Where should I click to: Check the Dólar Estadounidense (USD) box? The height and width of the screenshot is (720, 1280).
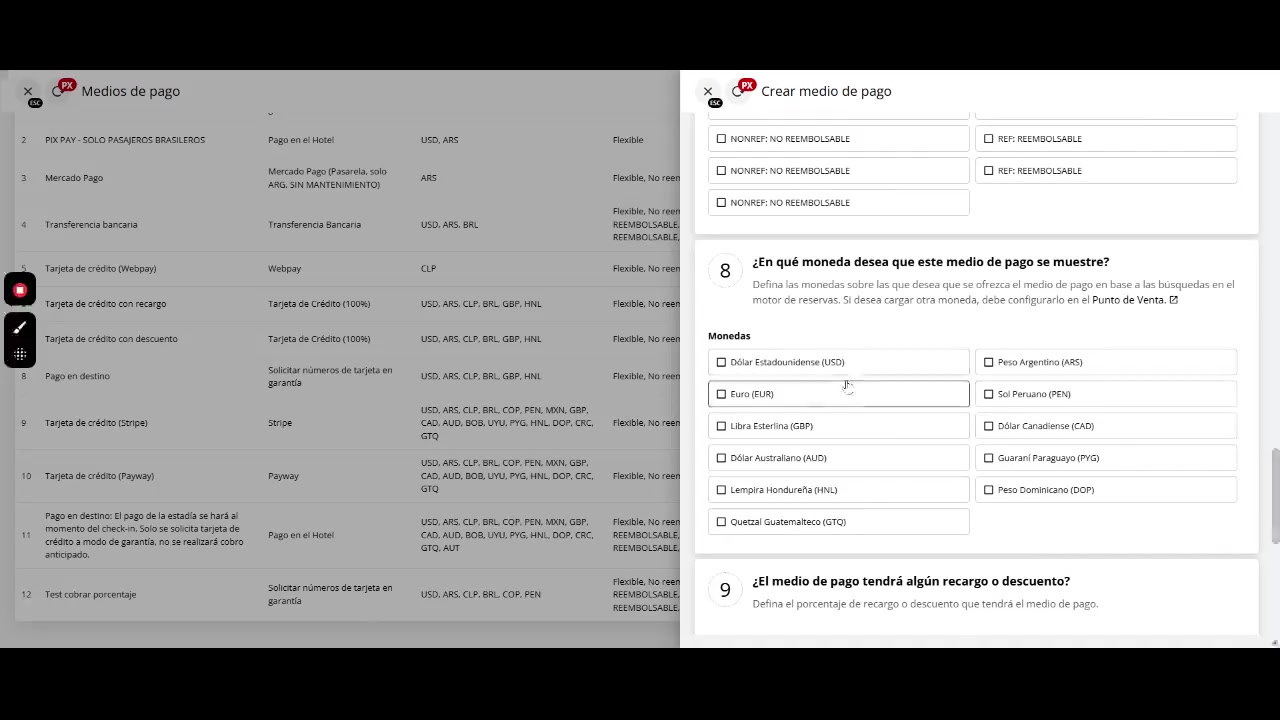pos(721,362)
